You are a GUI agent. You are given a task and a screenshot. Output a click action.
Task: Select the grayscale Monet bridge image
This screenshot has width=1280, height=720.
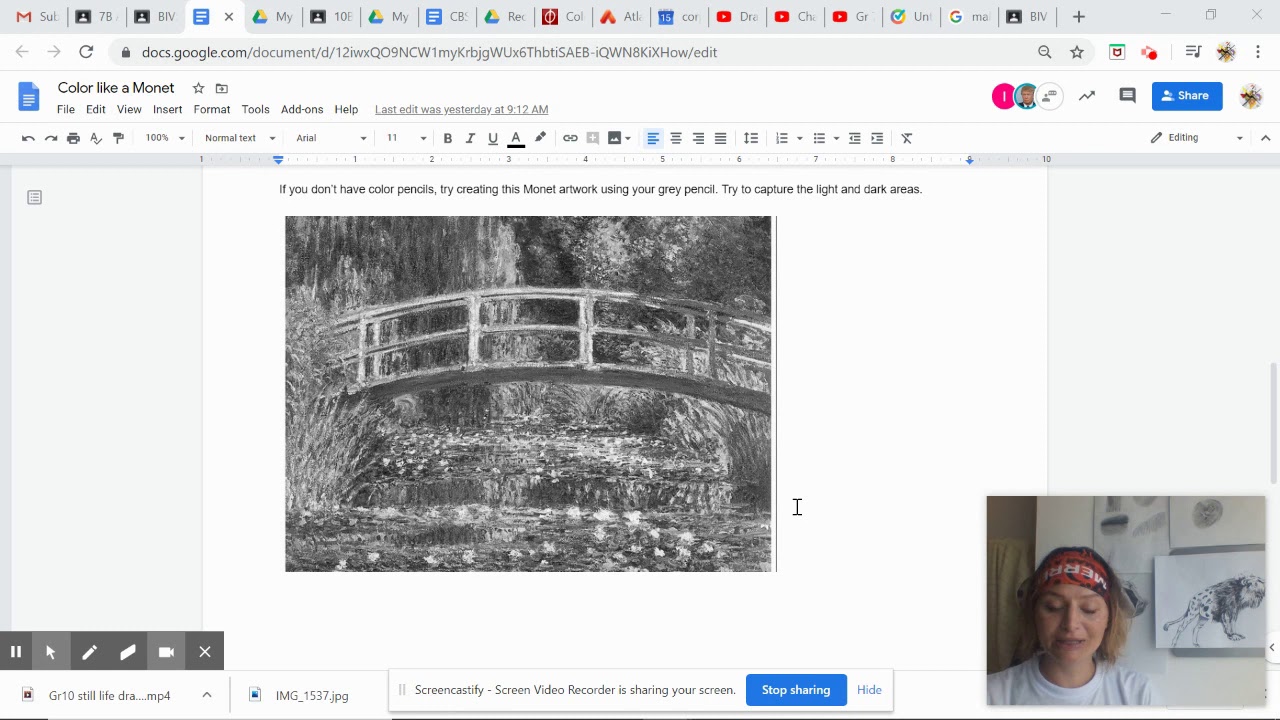click(x=528, y=394)
